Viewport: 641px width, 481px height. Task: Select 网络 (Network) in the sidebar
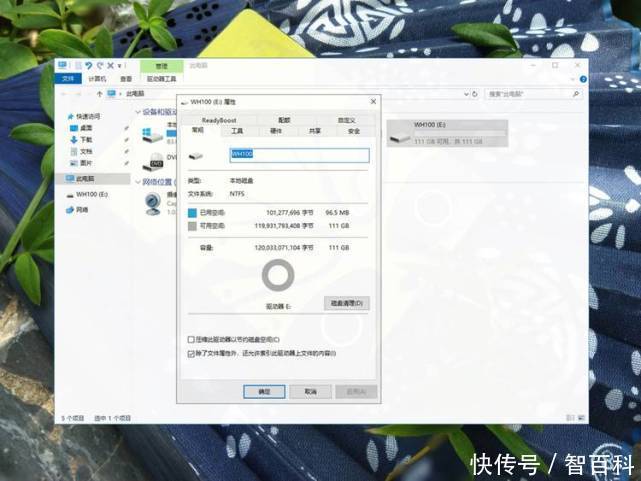(x=77, y=210)
